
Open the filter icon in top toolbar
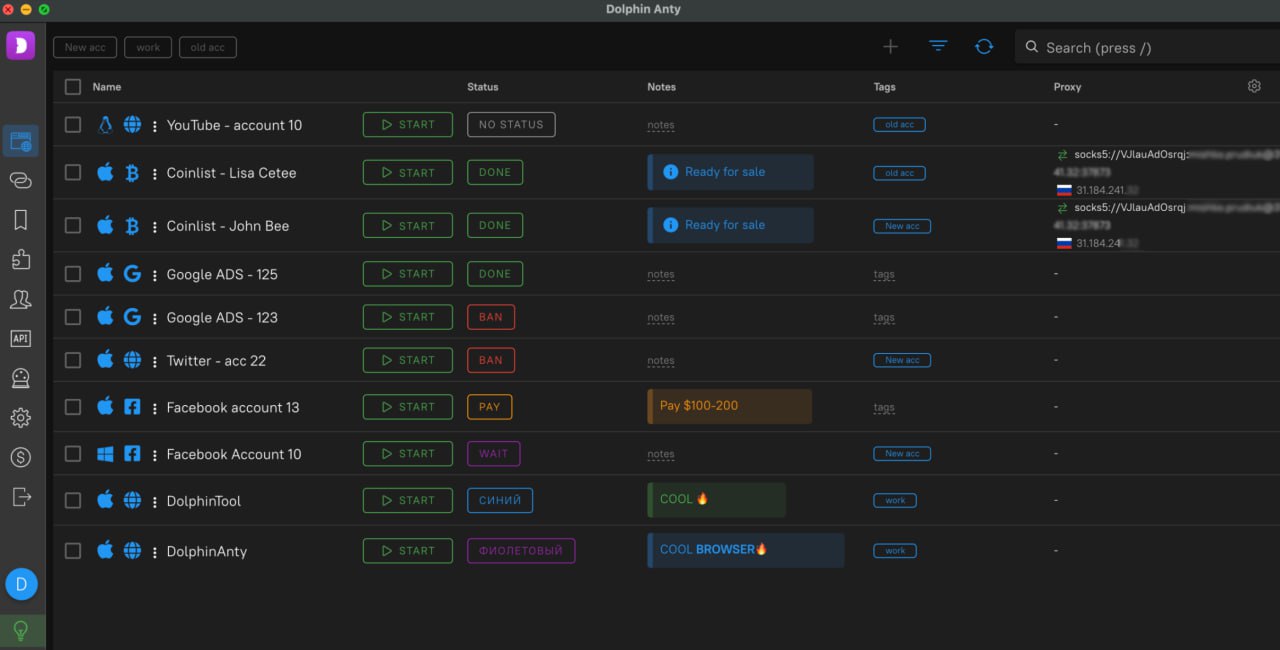(x=937, y=47)
